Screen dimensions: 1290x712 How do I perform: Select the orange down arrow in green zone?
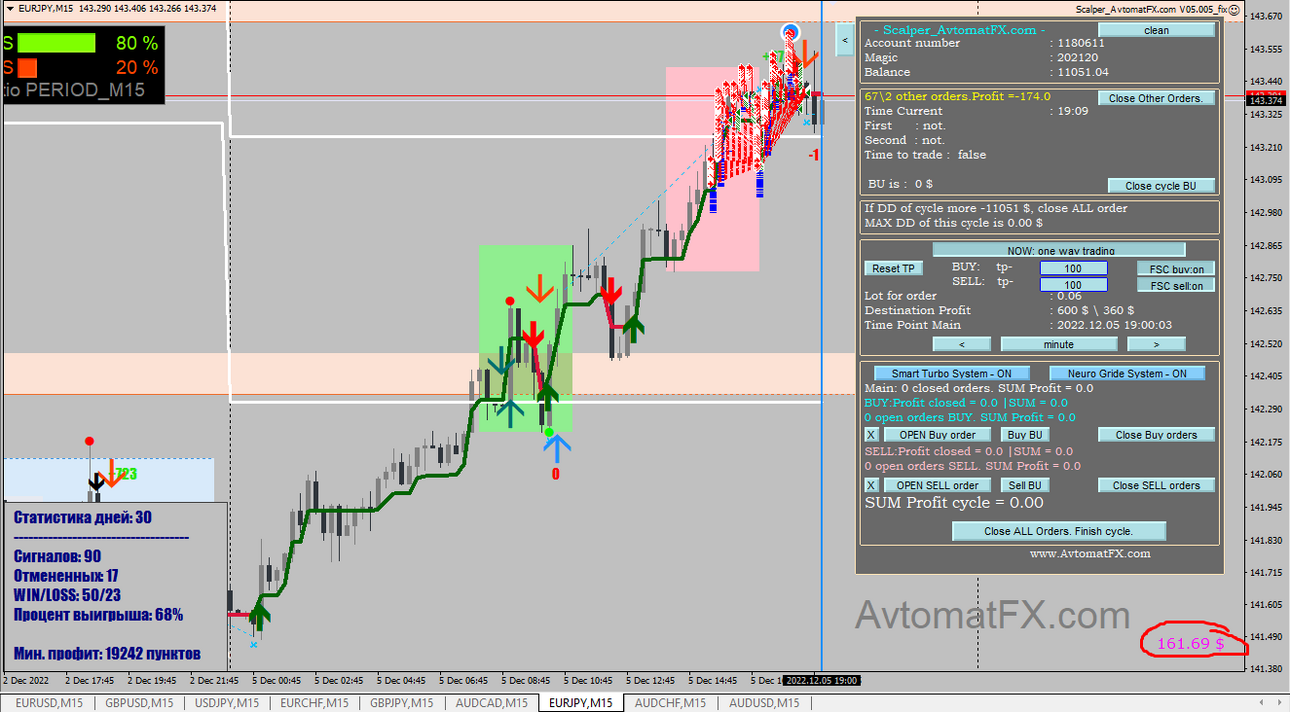click(540, 289)
